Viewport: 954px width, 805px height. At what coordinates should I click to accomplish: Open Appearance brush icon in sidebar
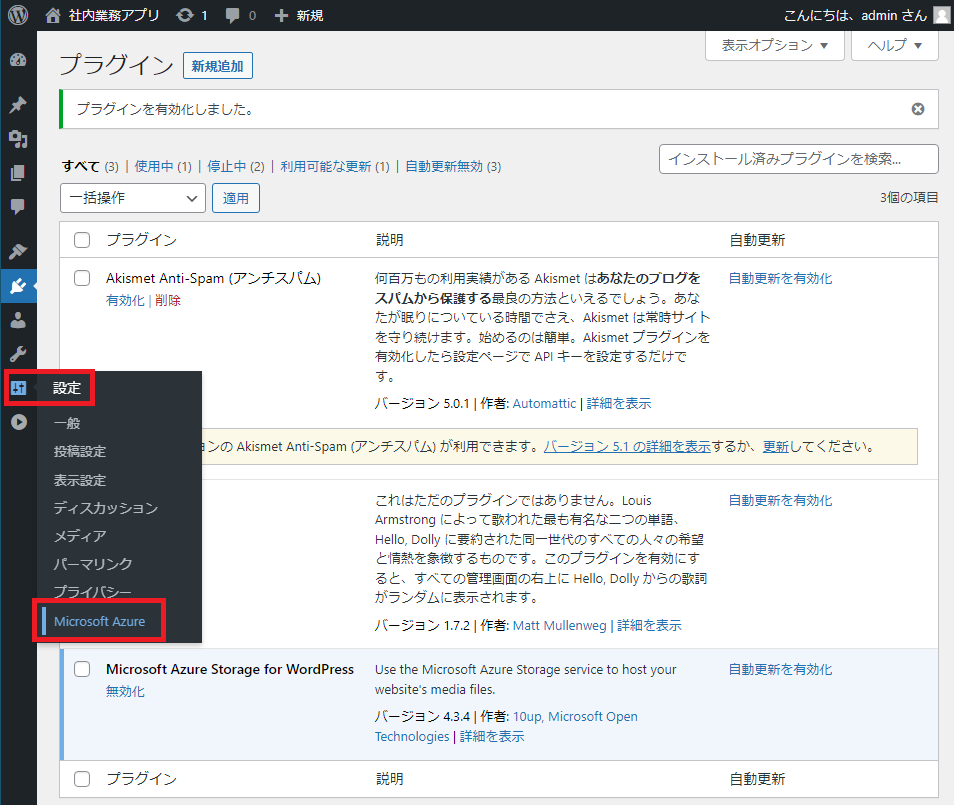[x=18, y=251]
